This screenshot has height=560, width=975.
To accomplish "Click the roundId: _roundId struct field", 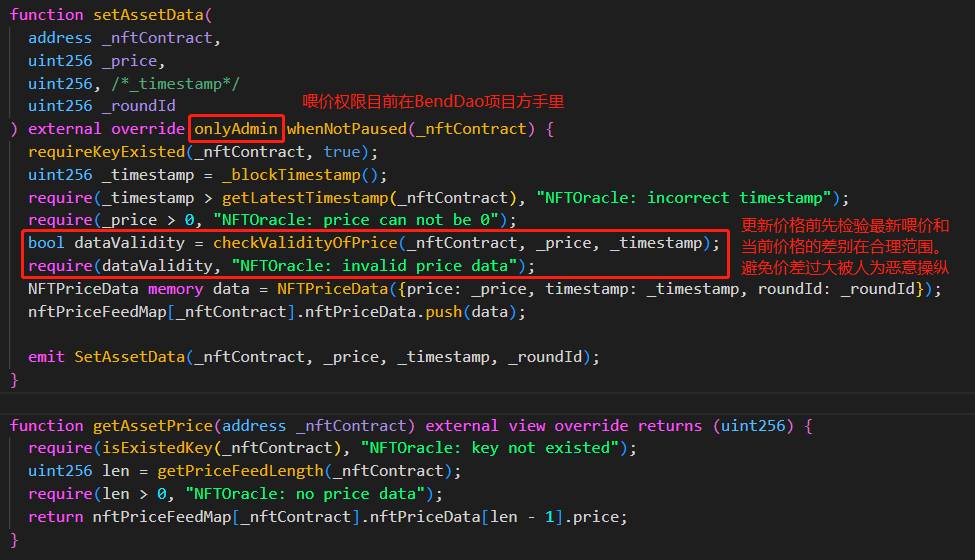I will 836,289.
